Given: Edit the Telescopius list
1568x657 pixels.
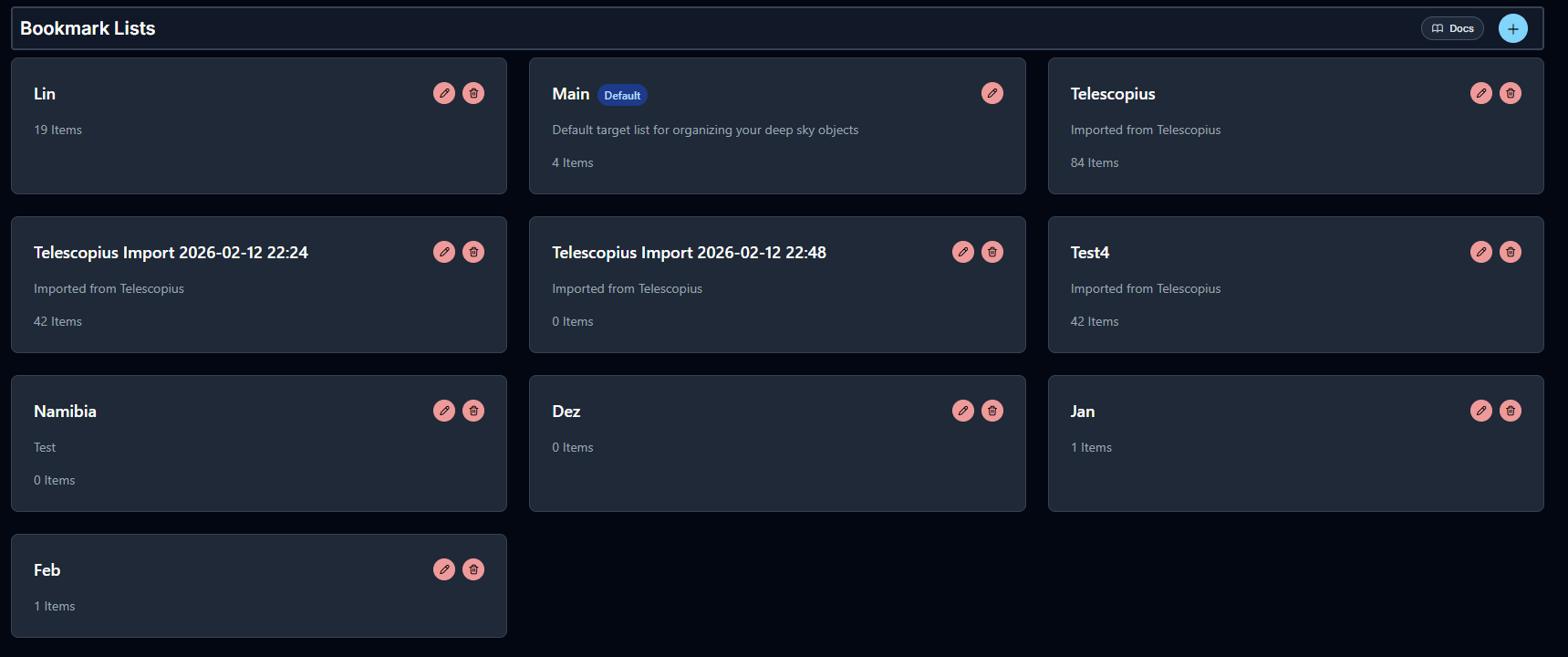Looking at the screenshot, I should tap(1481, 93).
